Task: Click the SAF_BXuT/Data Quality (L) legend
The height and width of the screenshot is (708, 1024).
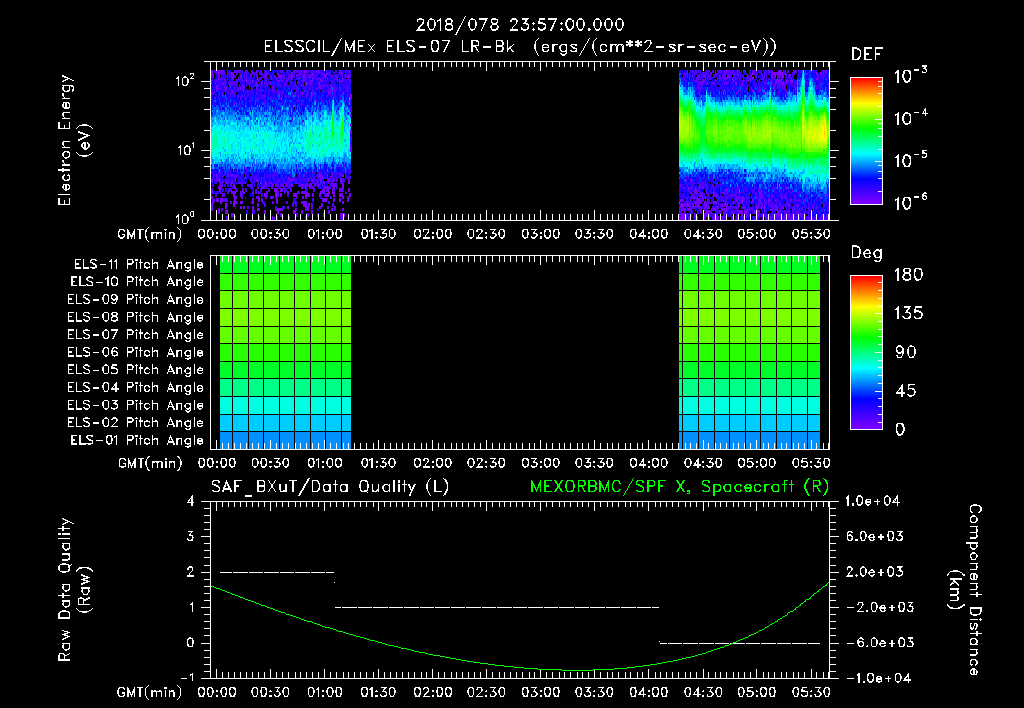Action: click(330, 487)
